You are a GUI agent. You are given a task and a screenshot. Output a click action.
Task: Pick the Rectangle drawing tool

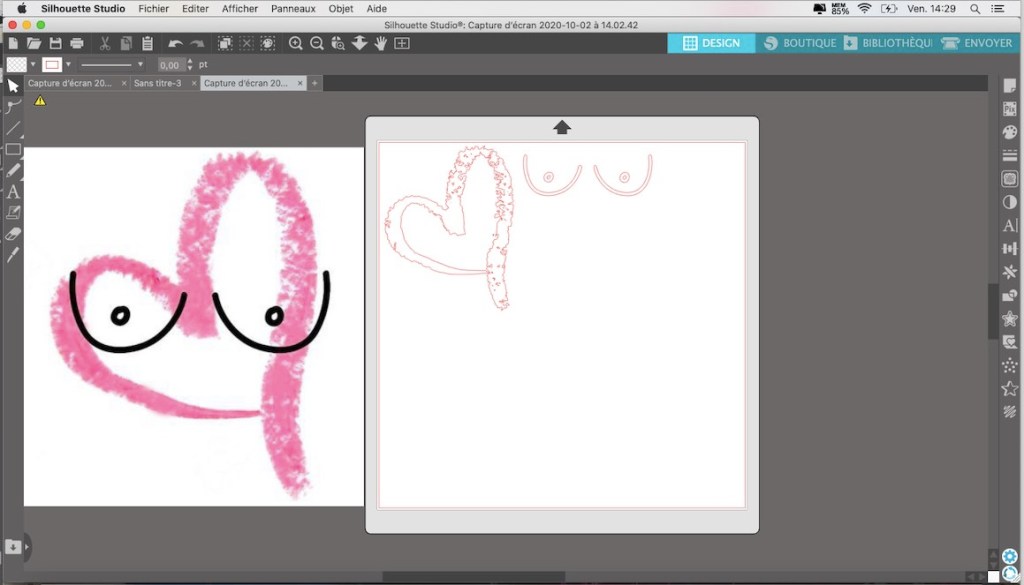(x=13, y=149)
